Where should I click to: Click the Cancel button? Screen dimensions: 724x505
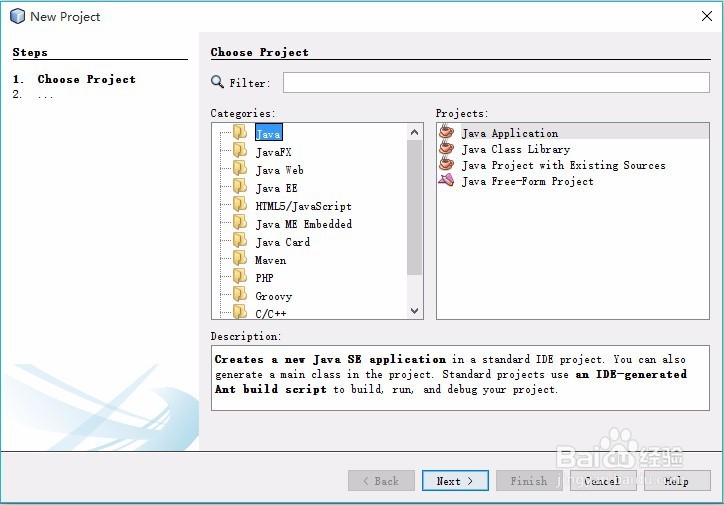(x=603, y=481)
